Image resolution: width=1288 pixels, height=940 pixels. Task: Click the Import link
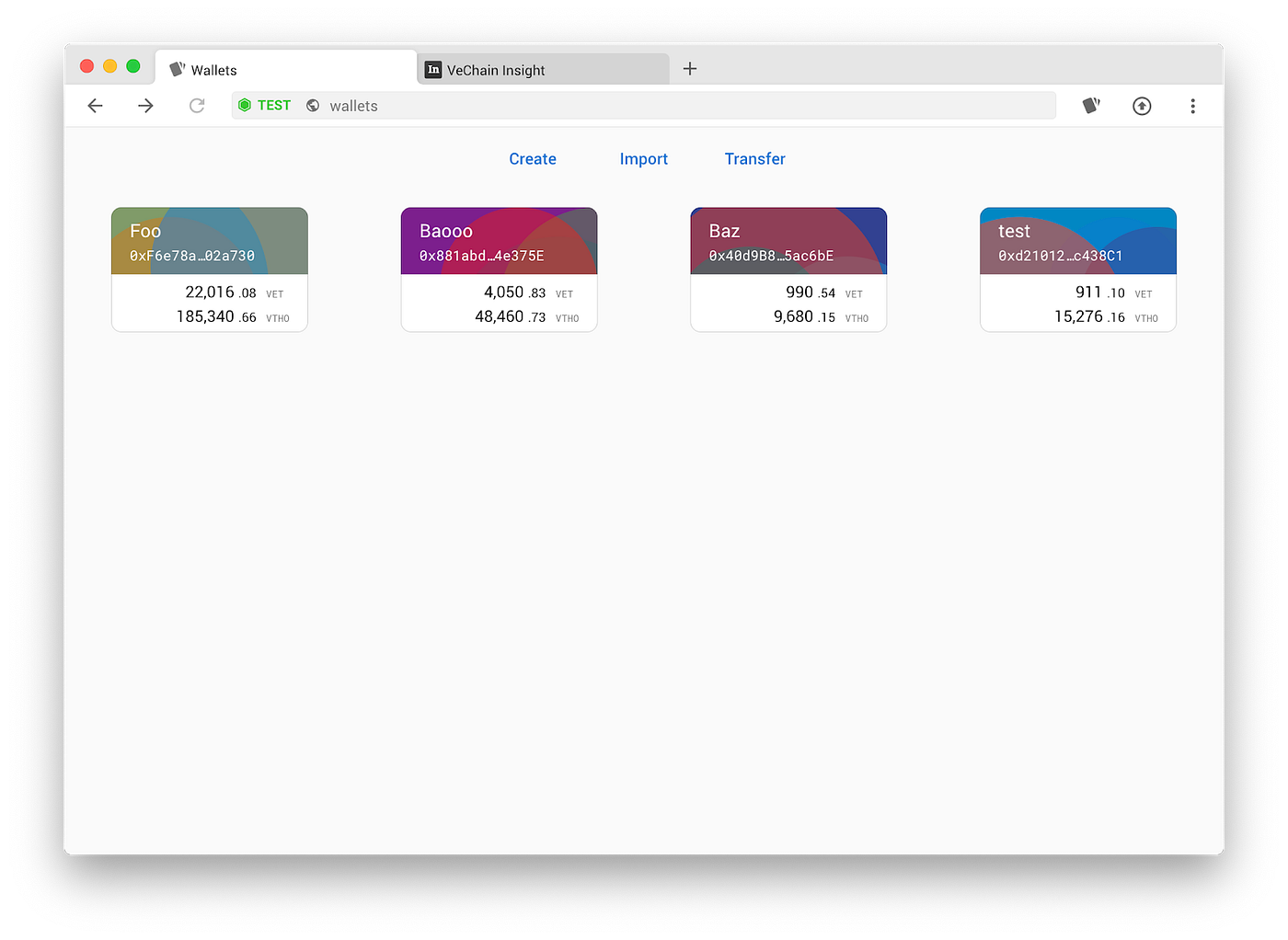(x=643, y=158)
